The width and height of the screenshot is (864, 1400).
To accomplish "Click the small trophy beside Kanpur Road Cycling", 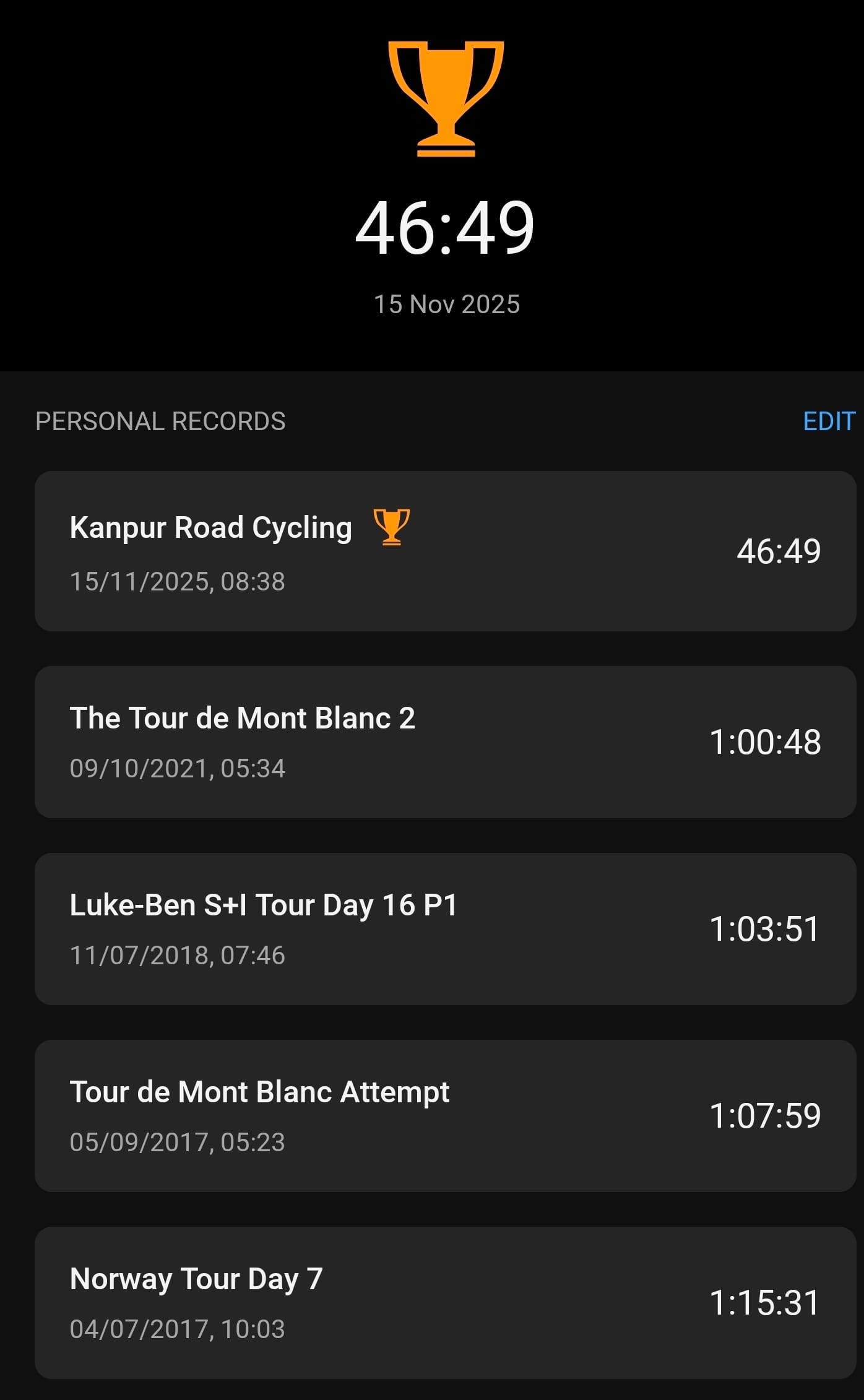I will click(391, 527).
